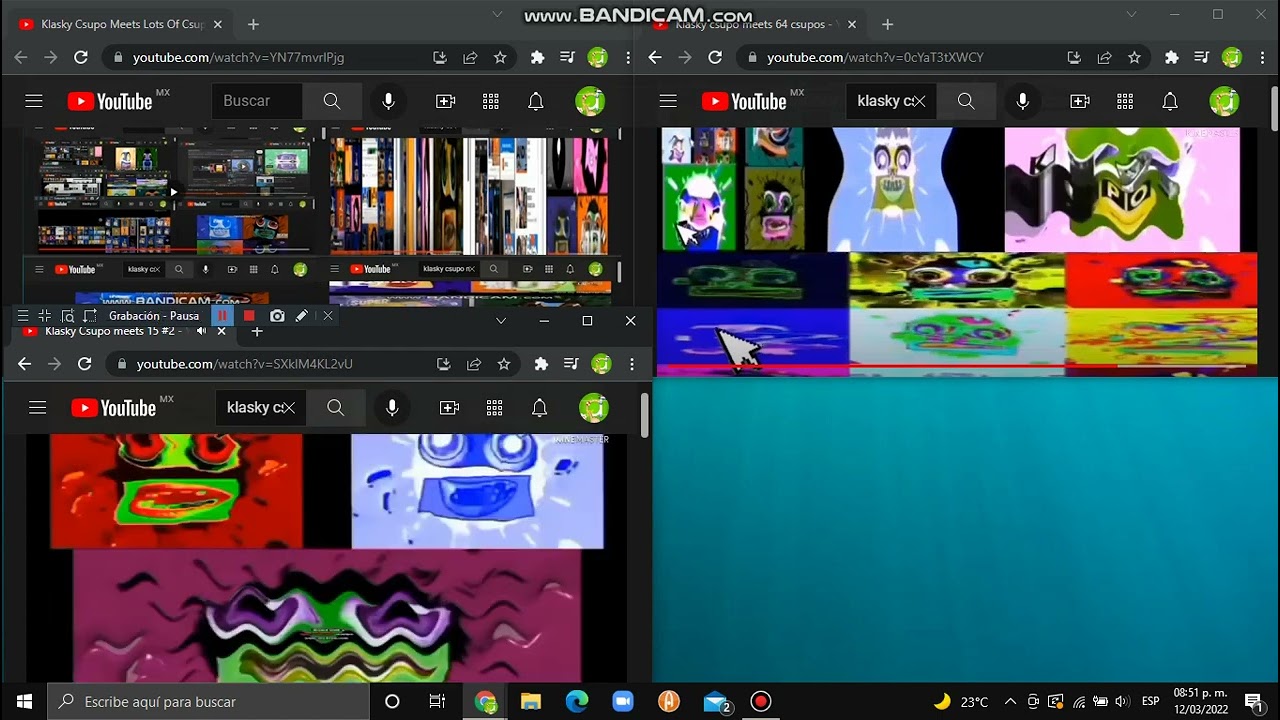1280x720 pixels.
Task: Open File Explorer from the taskbar
Action: [x=530, y=701]
